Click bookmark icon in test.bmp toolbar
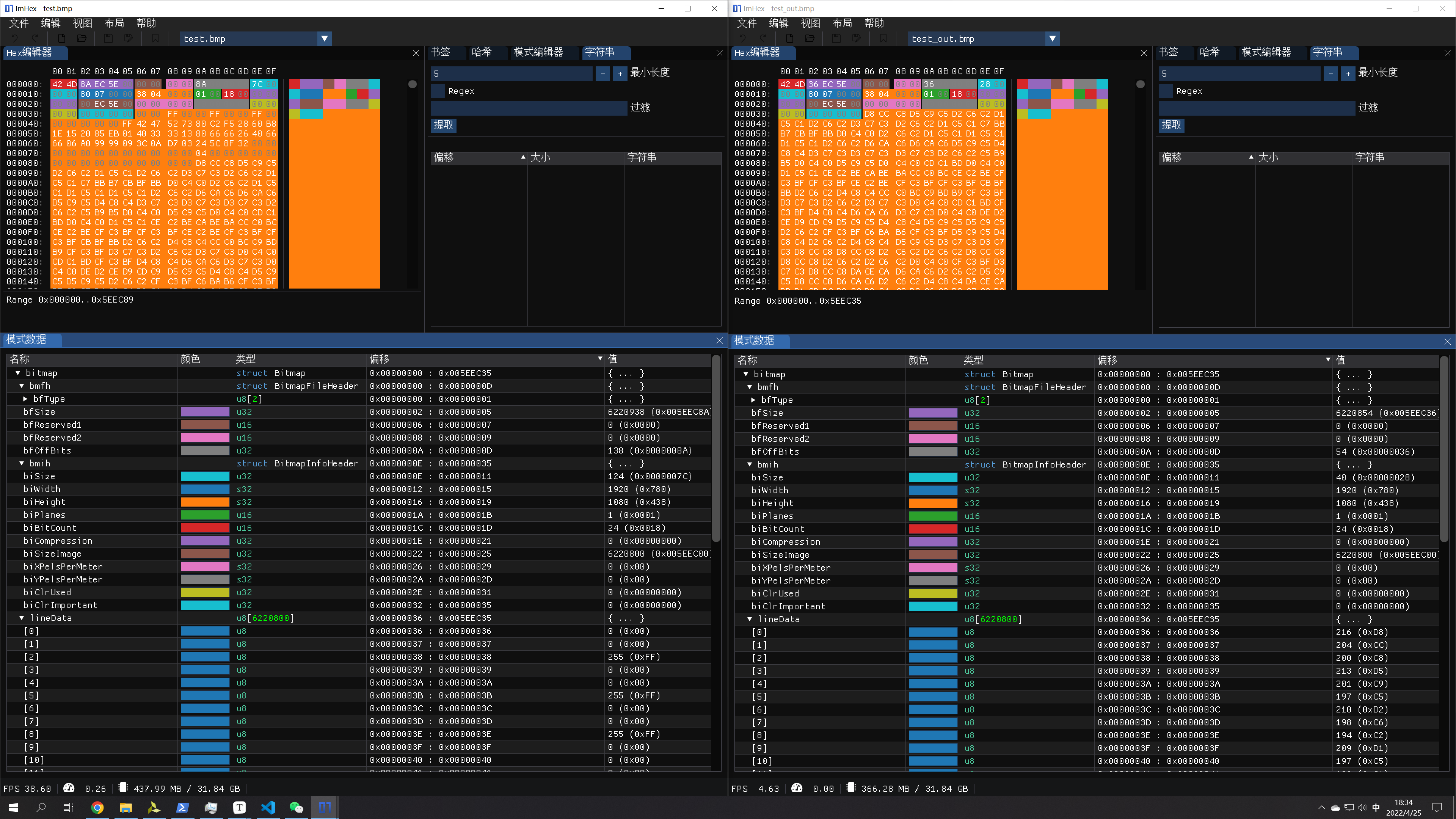 coord(155,38)
